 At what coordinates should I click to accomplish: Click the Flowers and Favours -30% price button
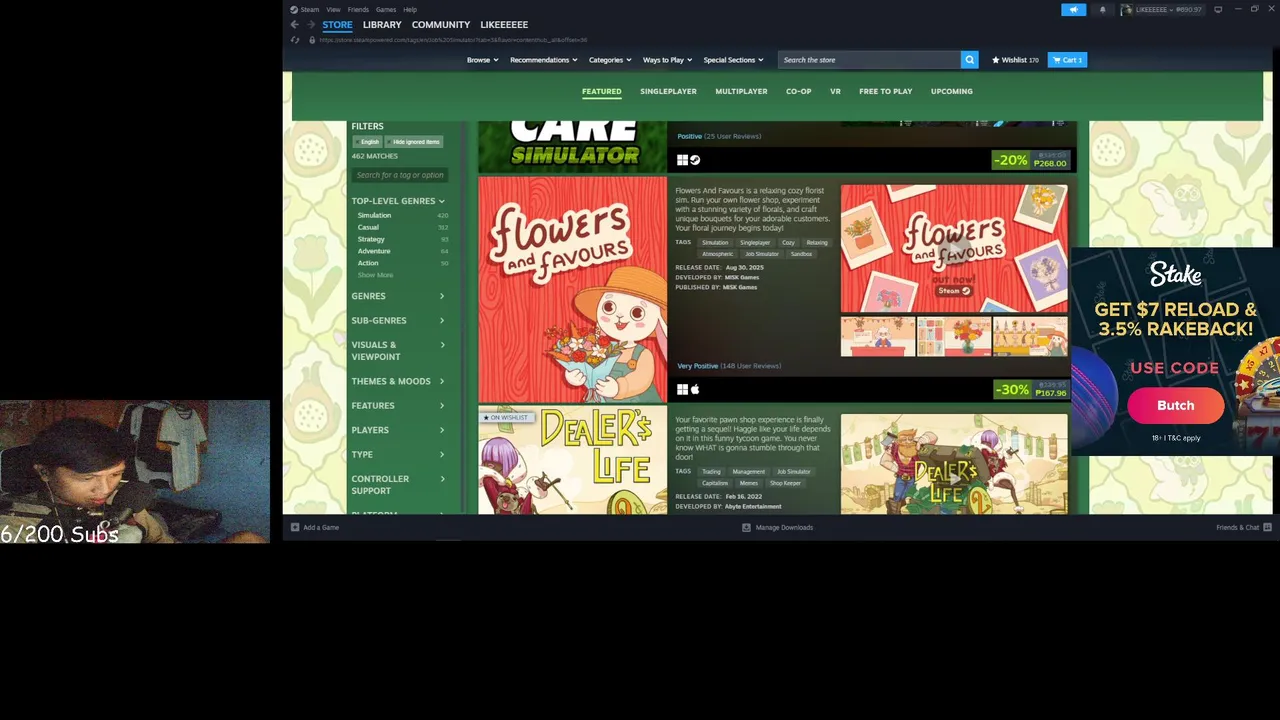pos(1031,390)
